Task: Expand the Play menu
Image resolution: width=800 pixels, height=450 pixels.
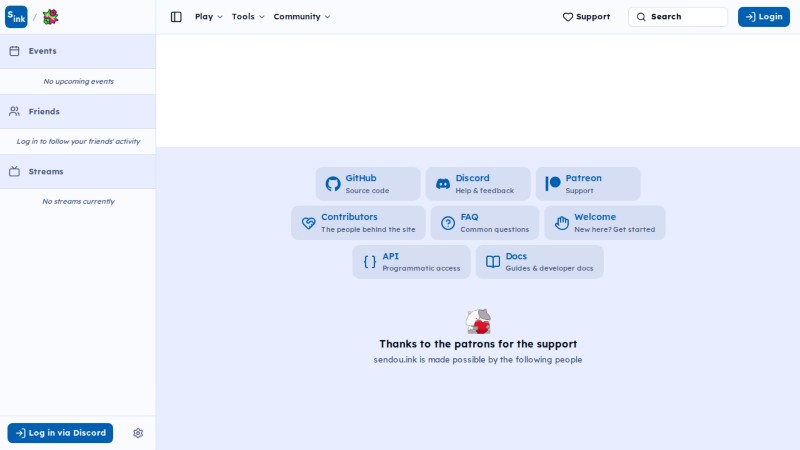Action: tap(208, 17)
